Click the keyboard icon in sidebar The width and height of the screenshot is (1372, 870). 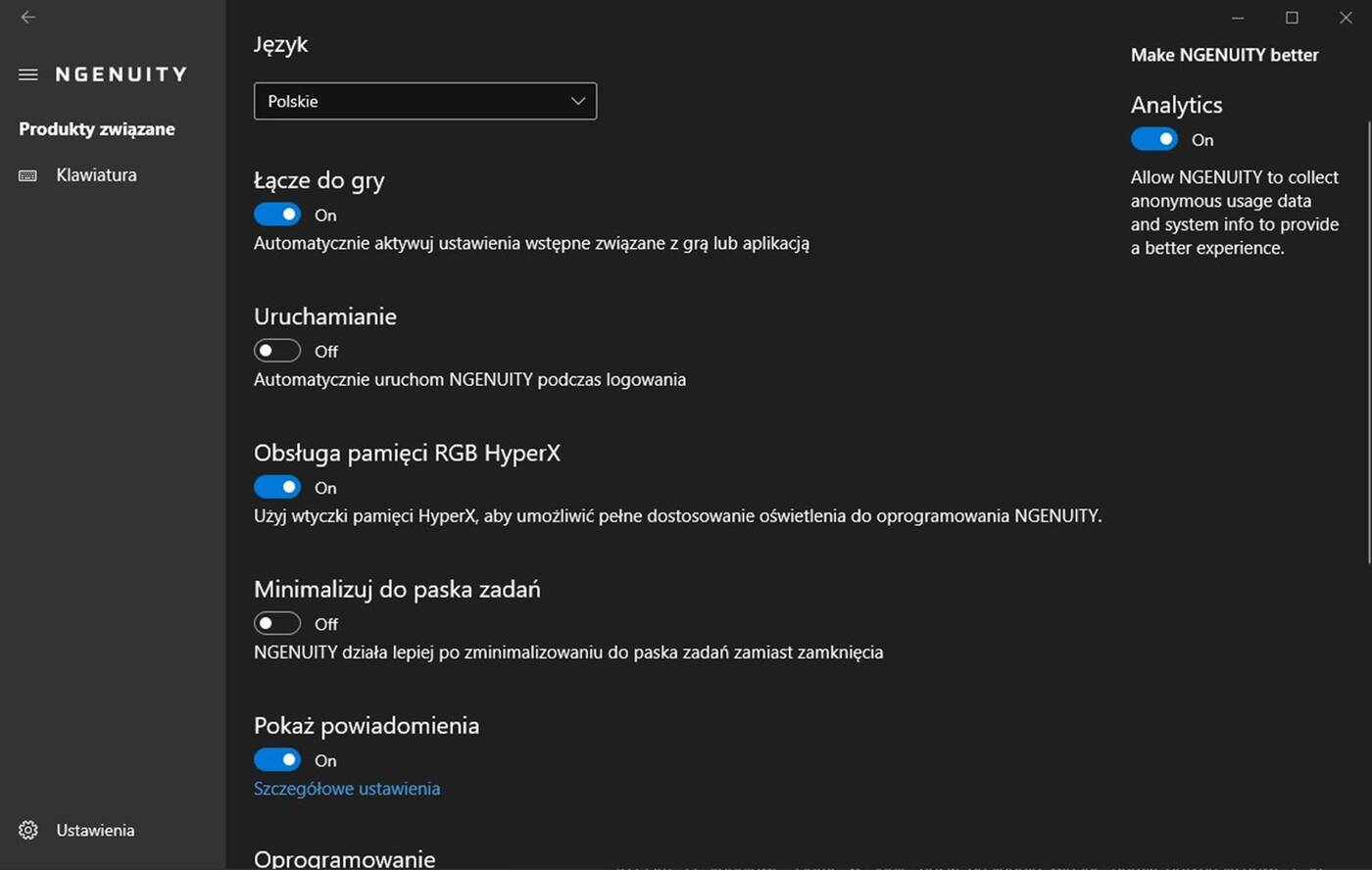tap(28, 175)
